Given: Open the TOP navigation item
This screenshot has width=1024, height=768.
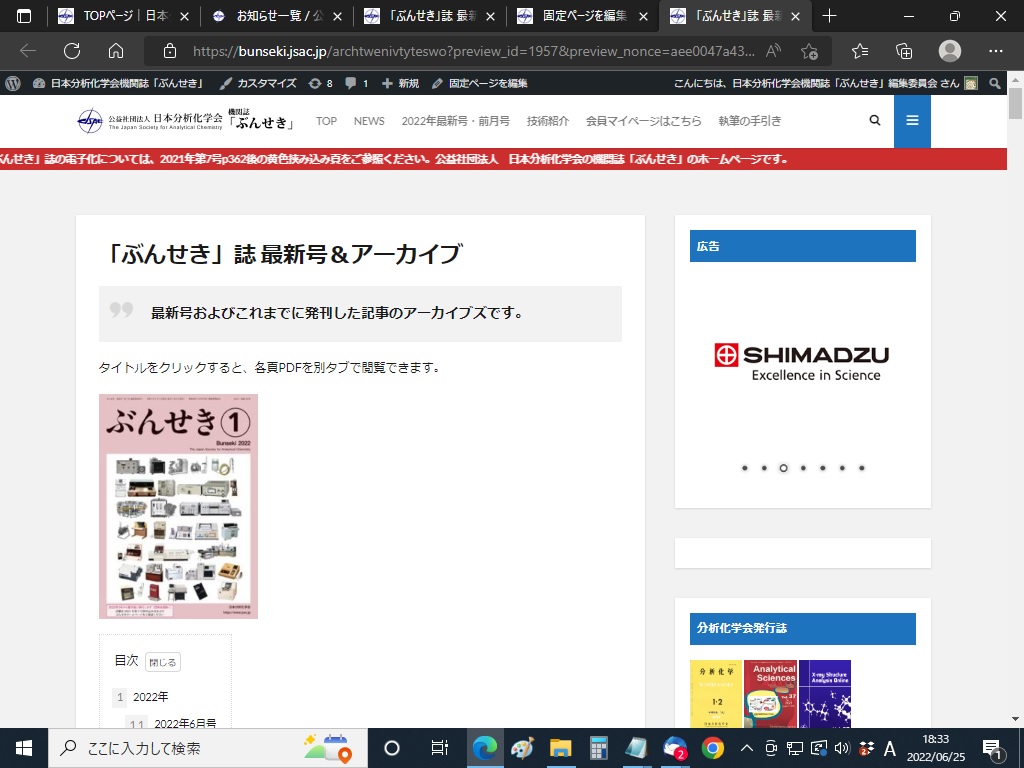Looking at the screenshot, I should tap(327, 121).
